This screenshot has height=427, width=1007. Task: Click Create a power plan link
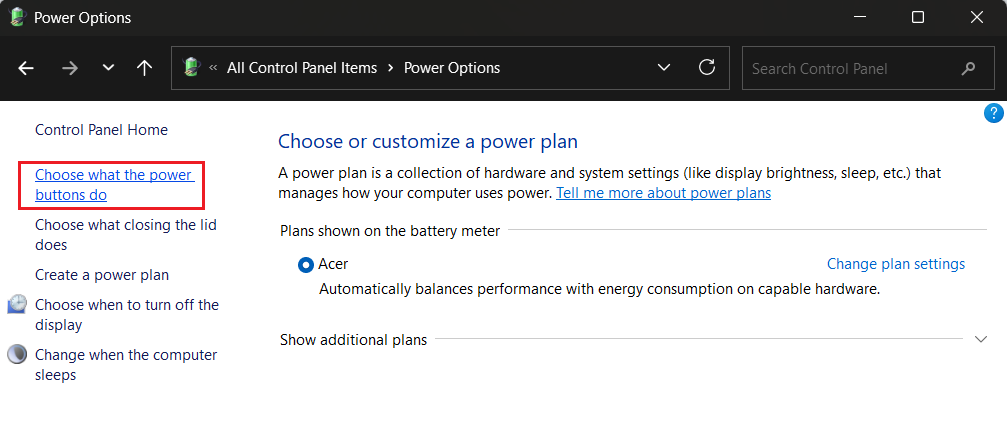[102, 275]
